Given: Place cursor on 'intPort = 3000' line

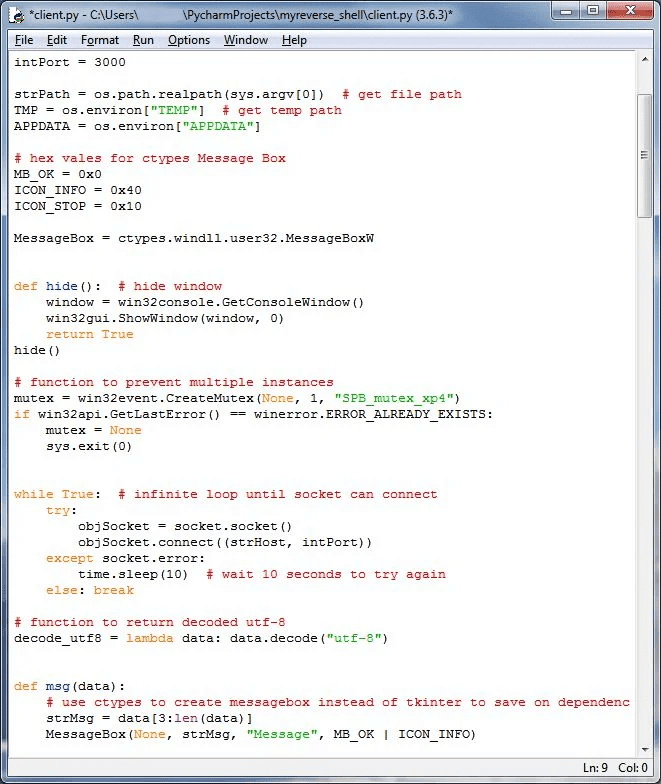Looking at the screenshot, I should (x=70, y=62).
